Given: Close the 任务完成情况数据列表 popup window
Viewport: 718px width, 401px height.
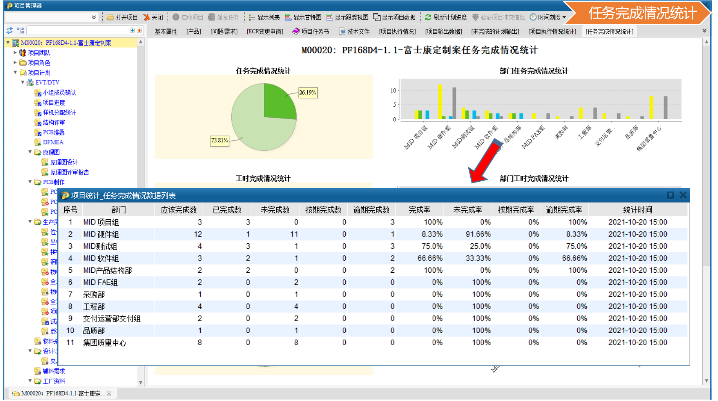Looking at the screenshot, I should point(682,195).
